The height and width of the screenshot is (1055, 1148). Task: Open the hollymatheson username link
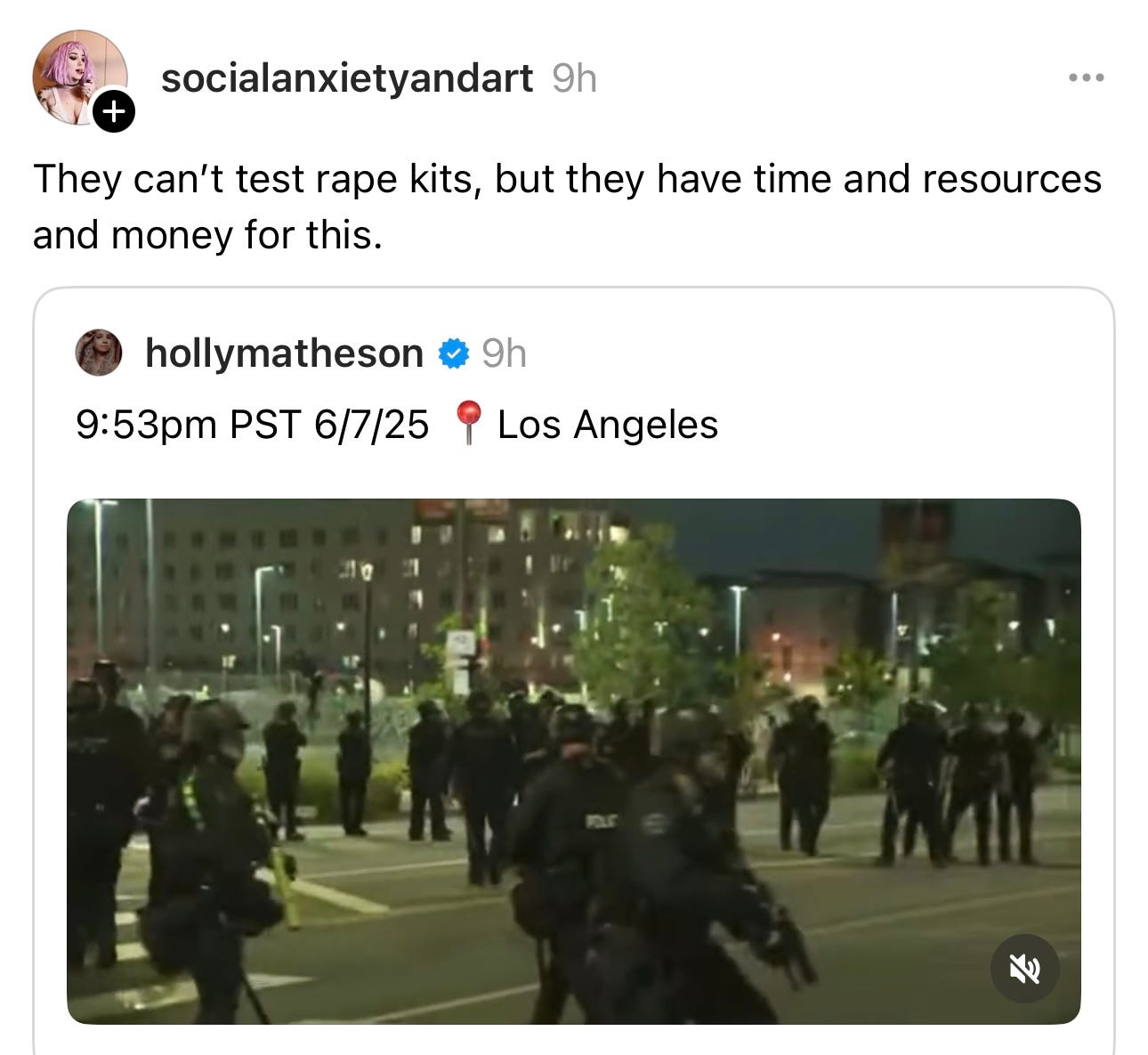(284, 353)
